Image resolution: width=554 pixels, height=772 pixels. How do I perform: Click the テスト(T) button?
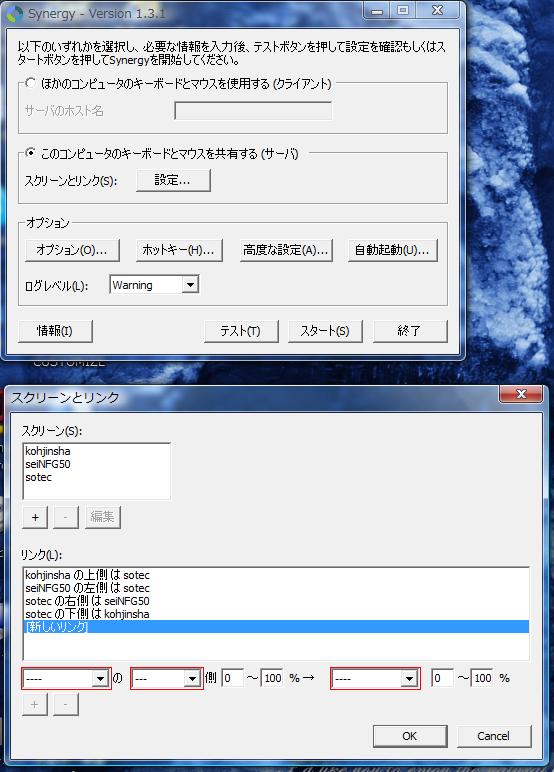[x=241, y=331]
